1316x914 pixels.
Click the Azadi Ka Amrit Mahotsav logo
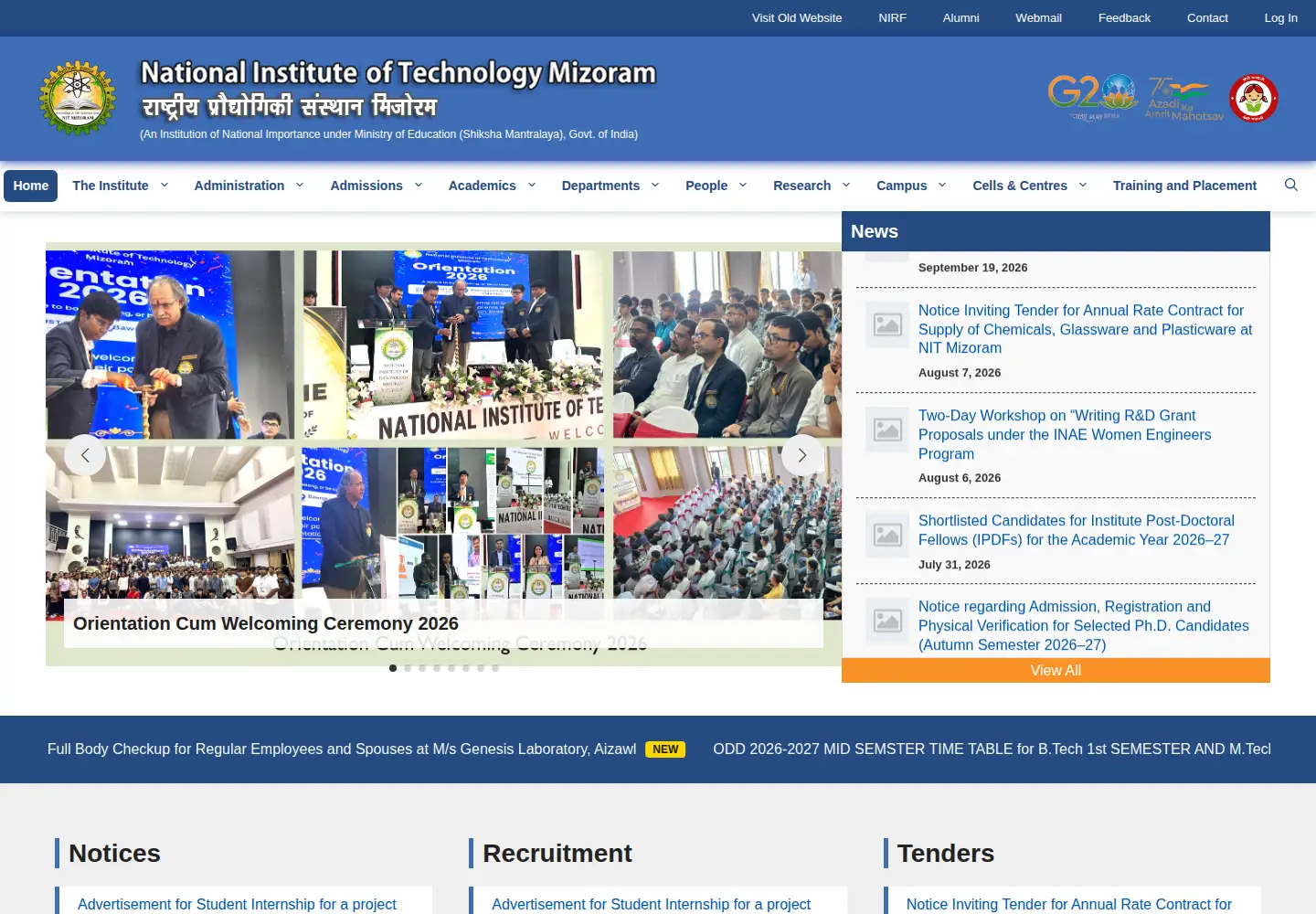pos(1184,99)
